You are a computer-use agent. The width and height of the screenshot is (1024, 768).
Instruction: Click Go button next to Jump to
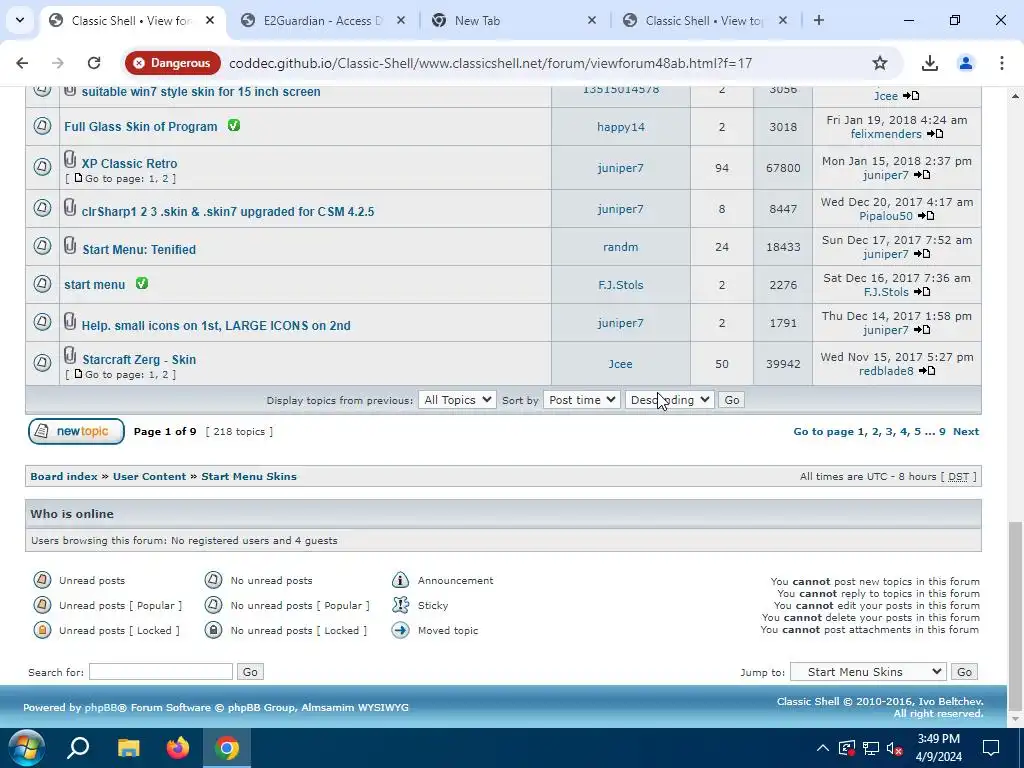(965, 671)
